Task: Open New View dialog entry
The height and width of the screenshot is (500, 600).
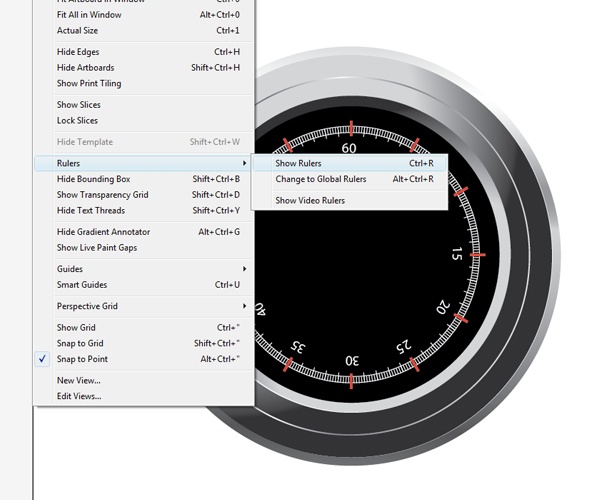Action: pos(144,380)
